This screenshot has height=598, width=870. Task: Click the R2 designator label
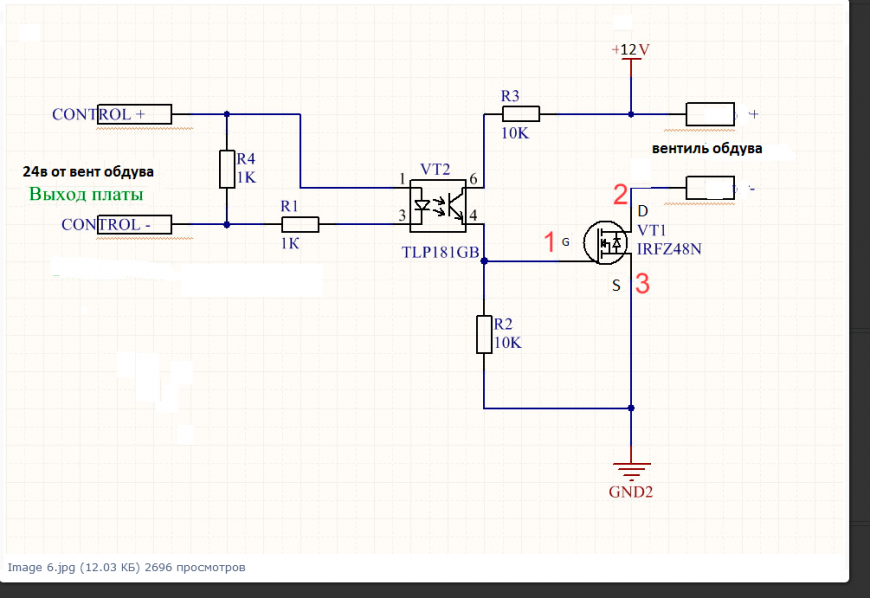pos(503,324)
